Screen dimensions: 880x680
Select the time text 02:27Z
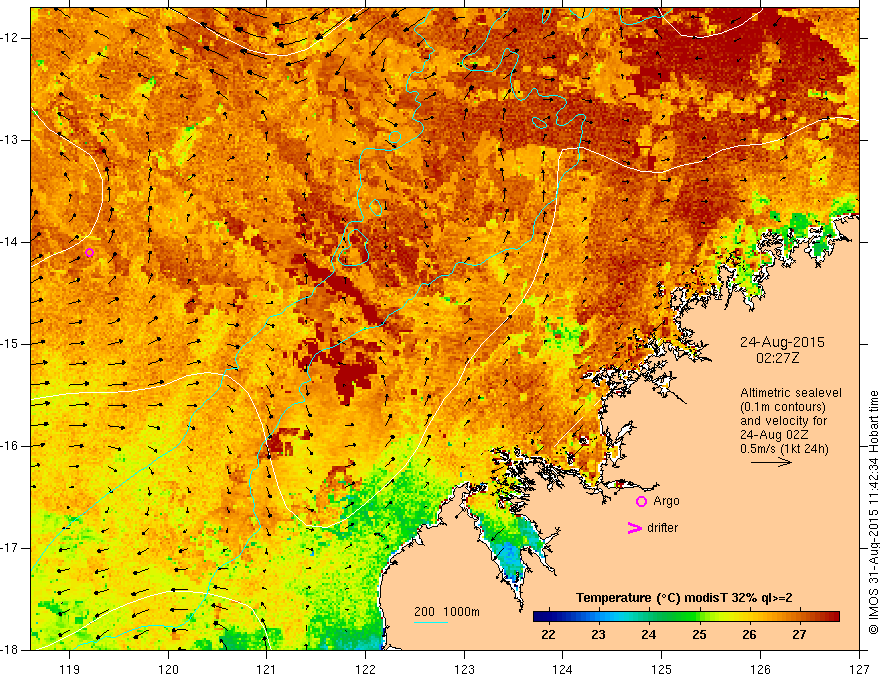click(x=778, y=357)
